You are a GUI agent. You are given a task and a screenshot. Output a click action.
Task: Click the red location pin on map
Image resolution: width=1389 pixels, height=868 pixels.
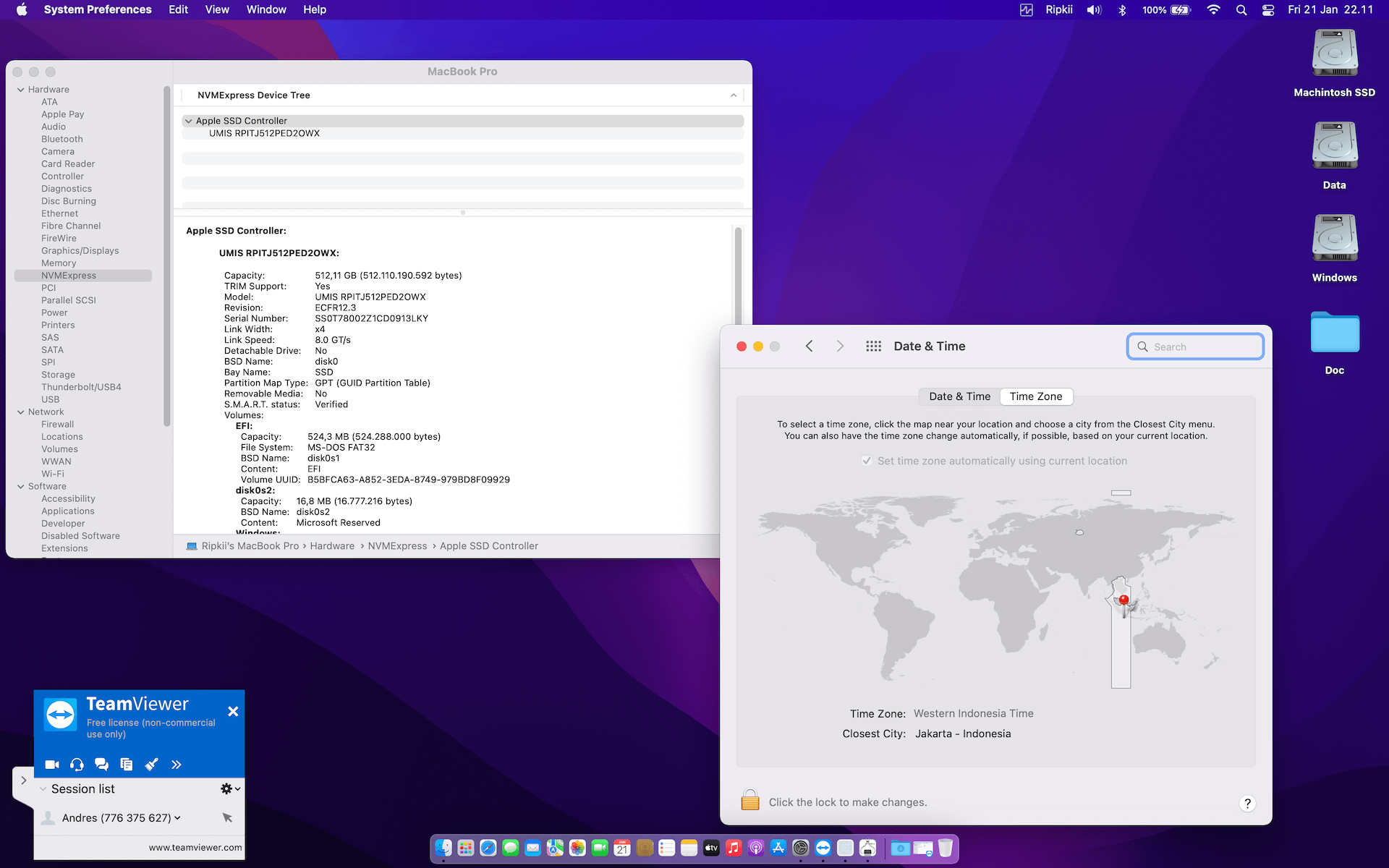pos(1123,600)
